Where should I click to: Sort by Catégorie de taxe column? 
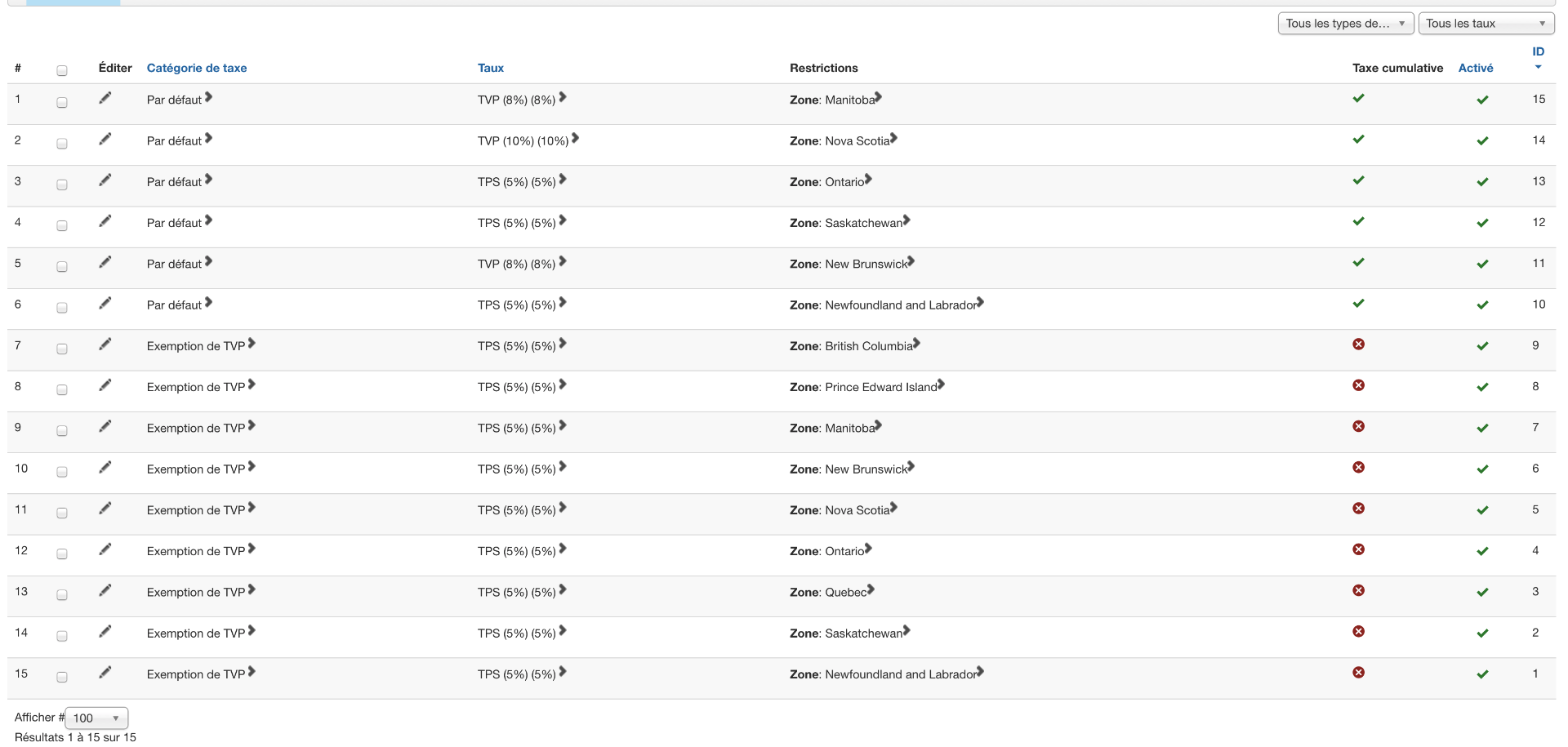click(x=197, y=68)
